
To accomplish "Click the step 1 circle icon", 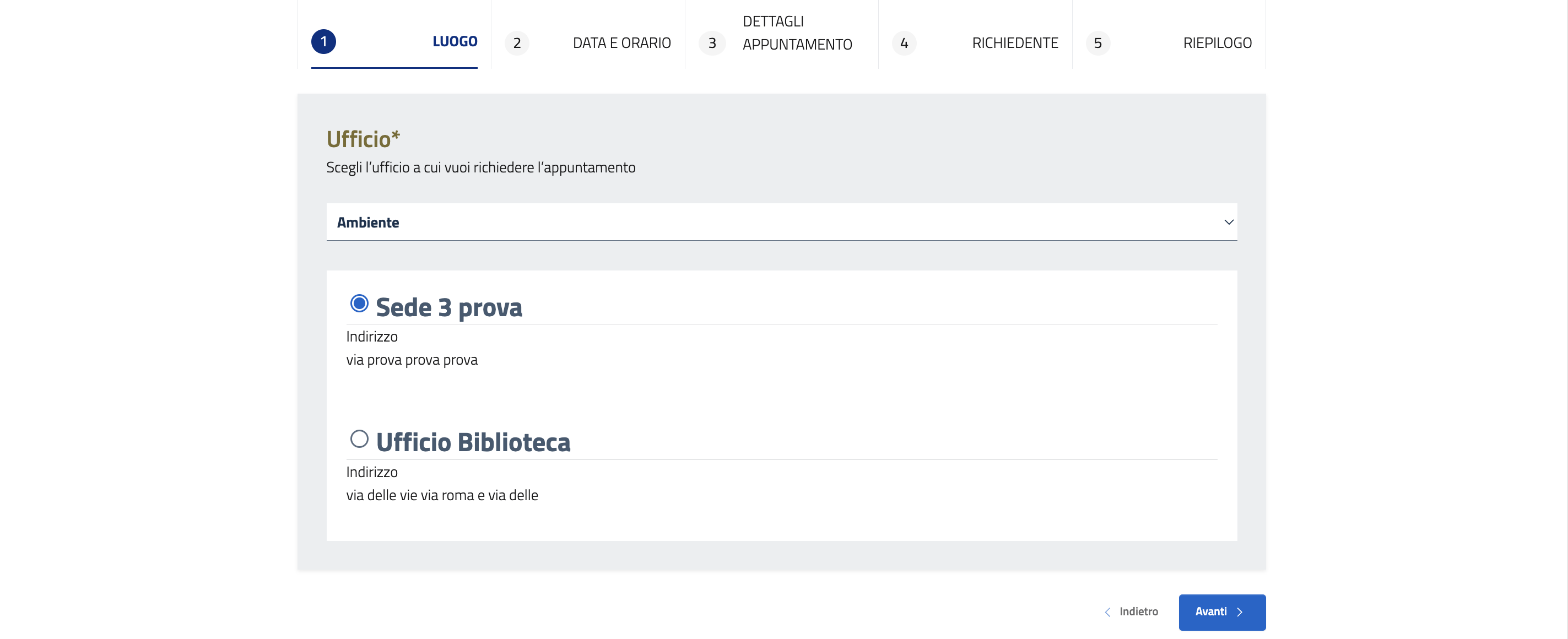I will point(323,41).
